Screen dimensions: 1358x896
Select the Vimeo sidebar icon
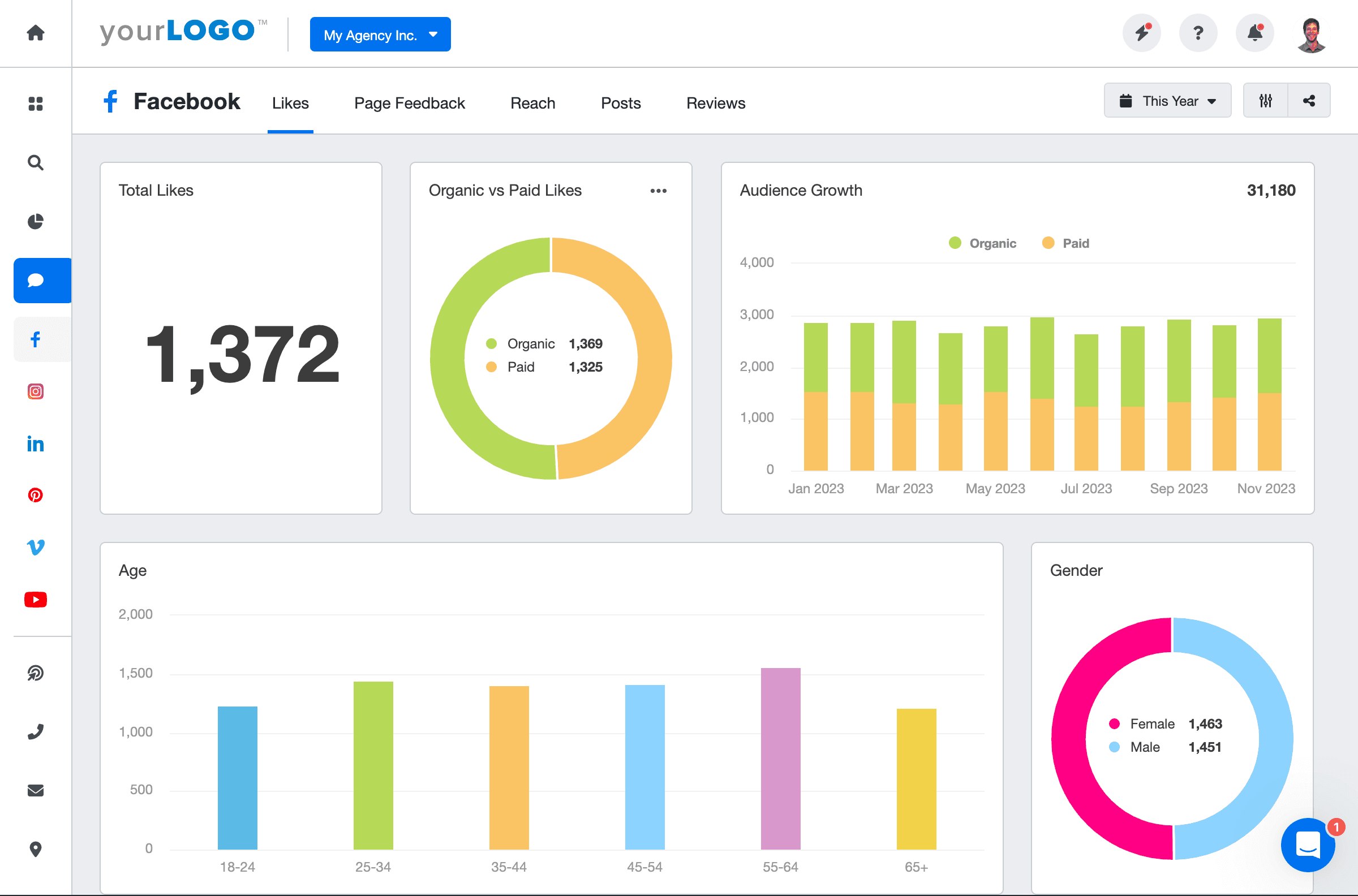36,547
